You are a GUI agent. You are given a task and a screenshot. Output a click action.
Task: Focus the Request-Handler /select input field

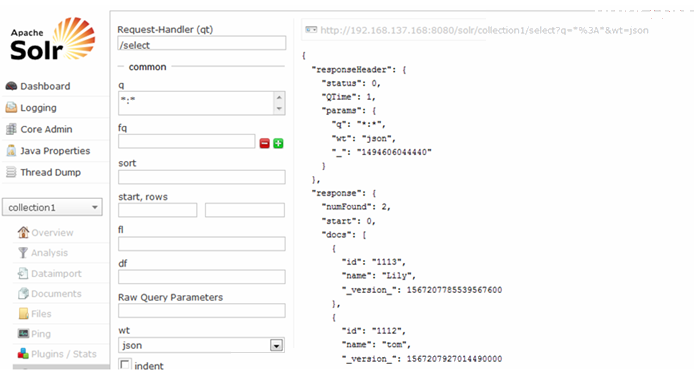coord(202,44)
